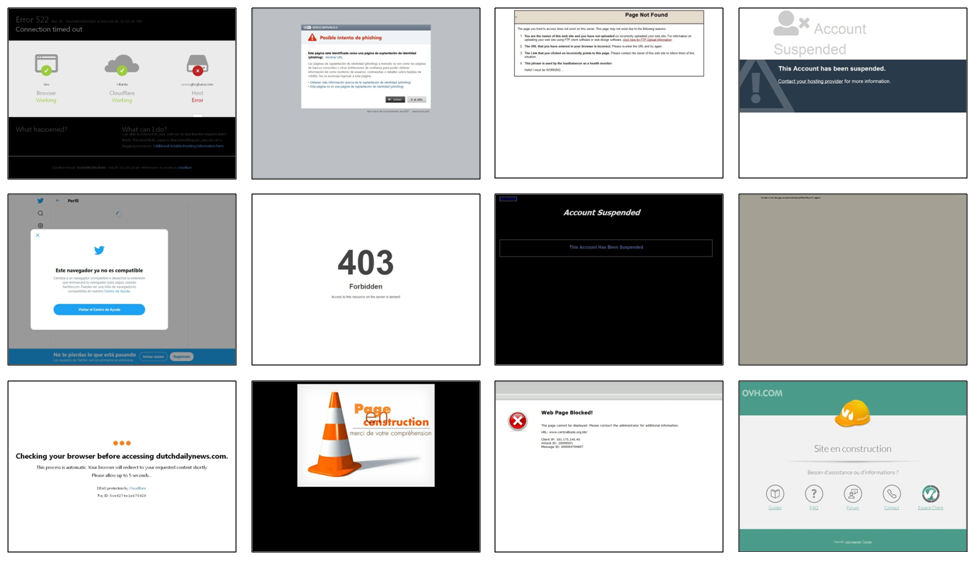Open 'Obtener más información' phishing link
Screen dimensions: 976x563
360,82
